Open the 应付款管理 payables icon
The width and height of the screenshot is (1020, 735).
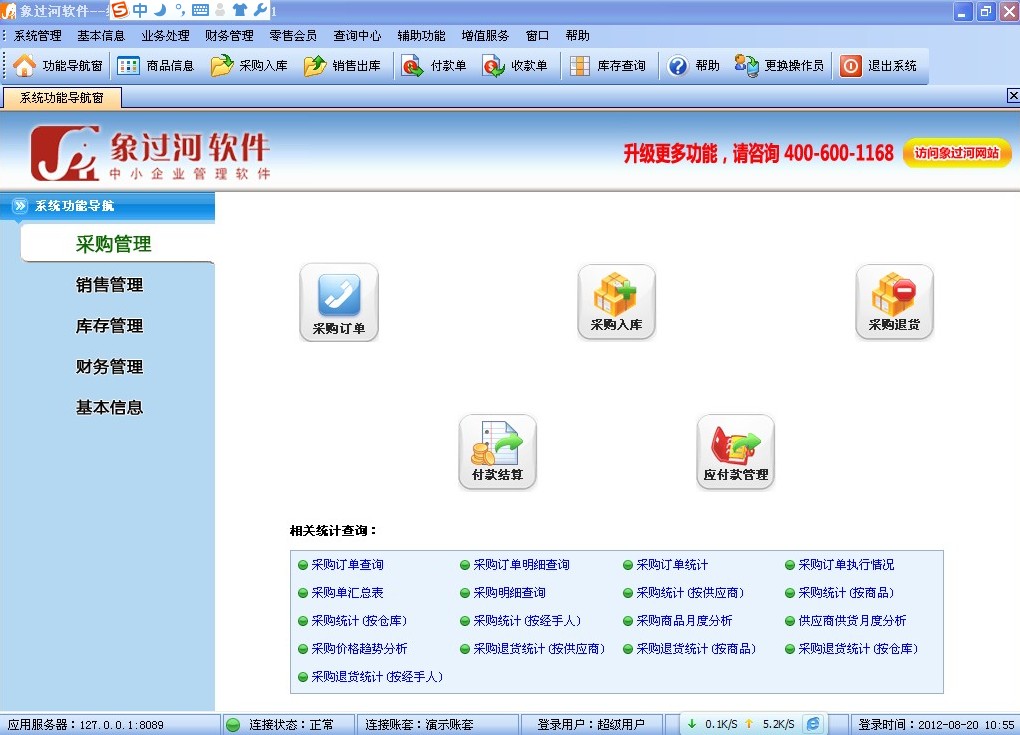[x=735, y=452]
